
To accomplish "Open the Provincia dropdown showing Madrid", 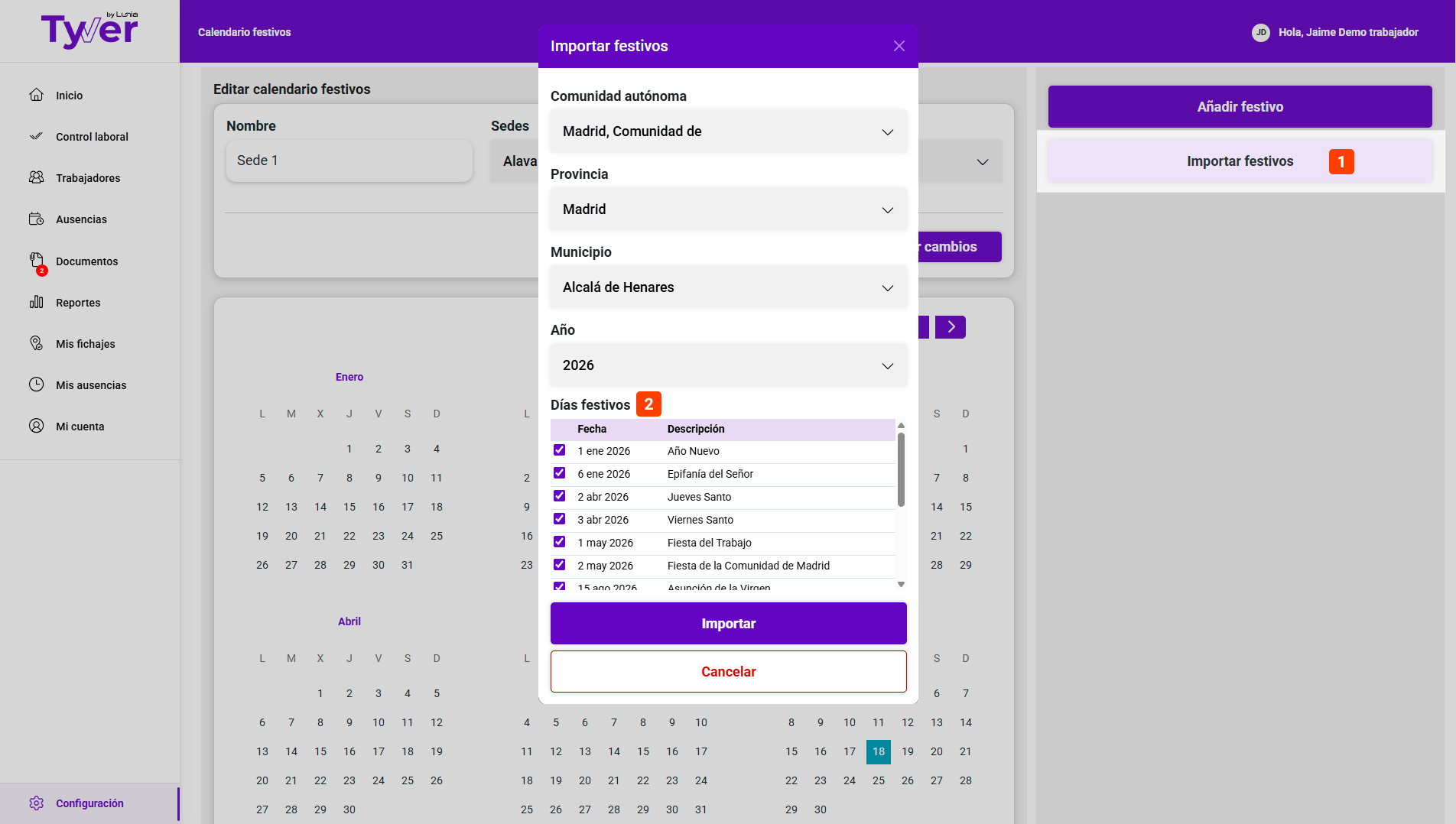I will (x=728, y=209).
